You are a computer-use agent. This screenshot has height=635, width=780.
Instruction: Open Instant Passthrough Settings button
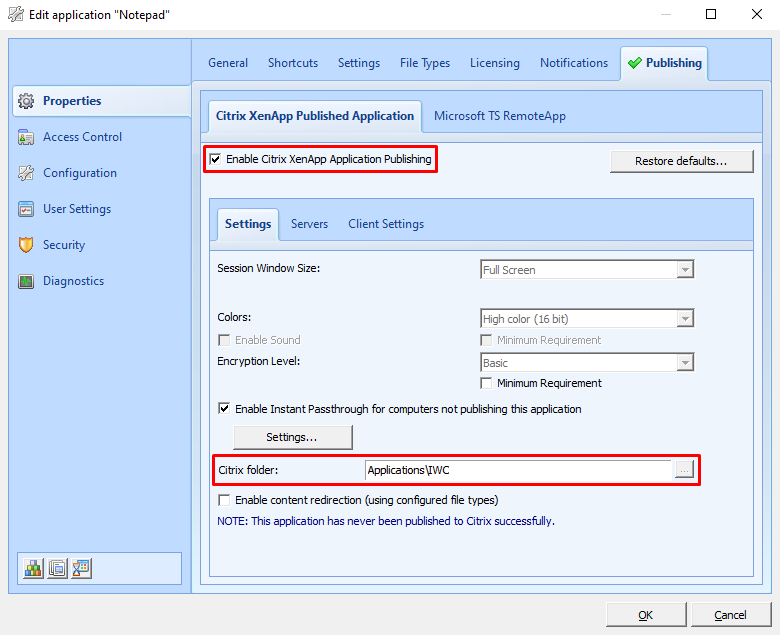coord(293,437)
